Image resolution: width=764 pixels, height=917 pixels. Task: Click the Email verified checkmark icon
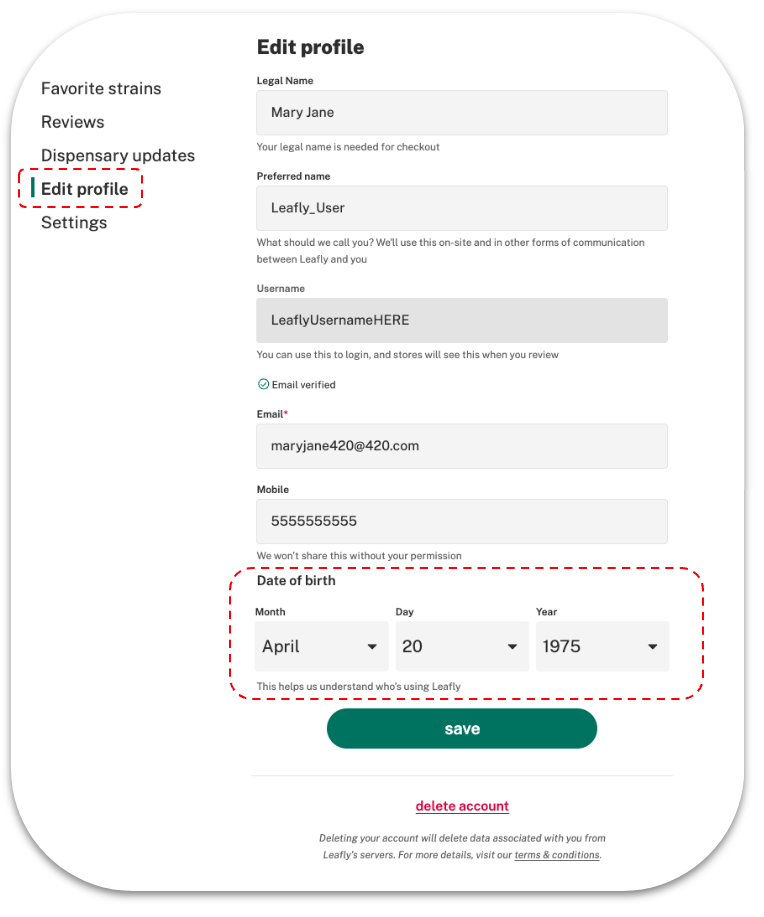click(x=263, y=384)
